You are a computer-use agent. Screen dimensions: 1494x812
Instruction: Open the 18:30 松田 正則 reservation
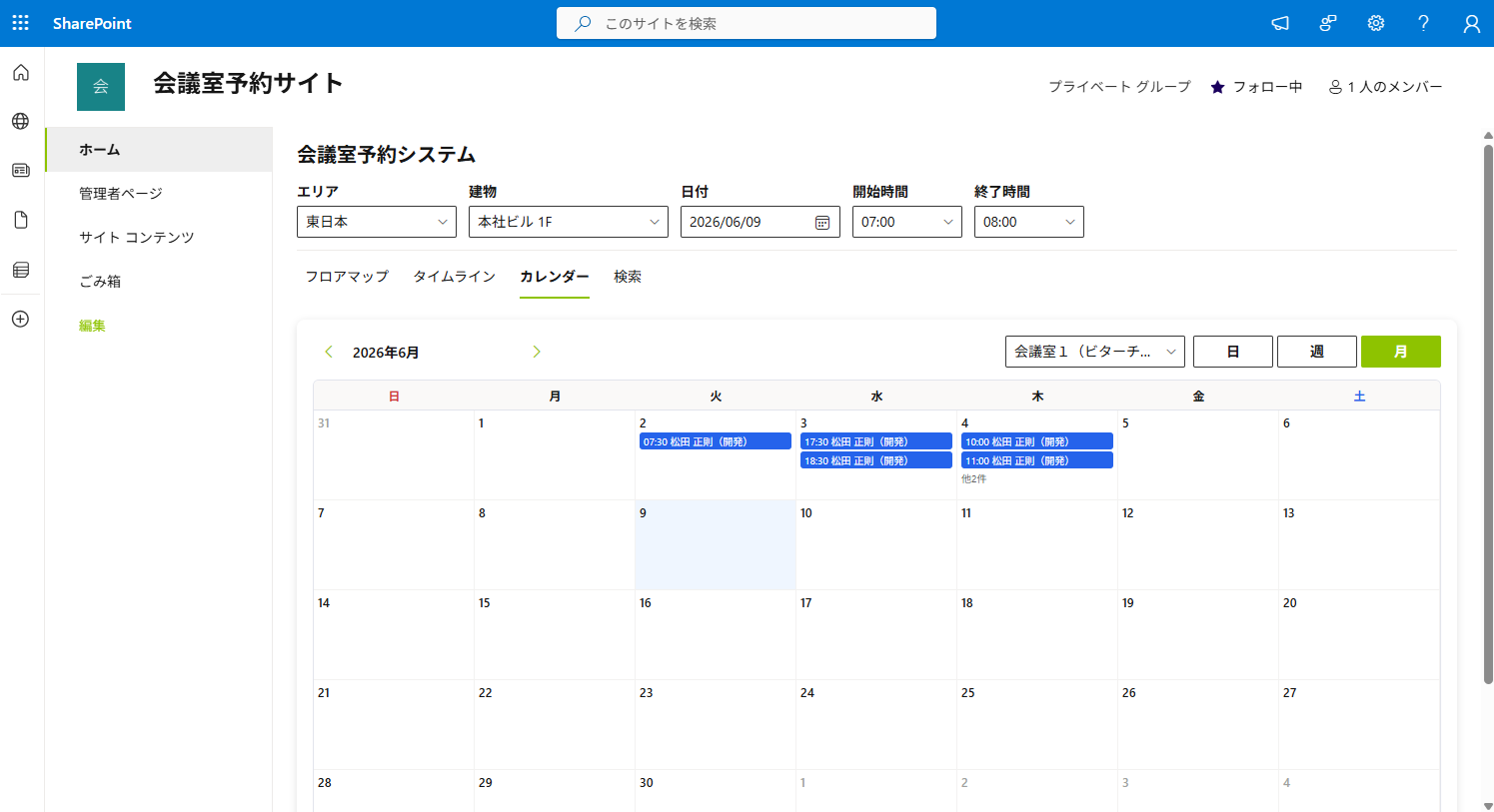point(876,460)
